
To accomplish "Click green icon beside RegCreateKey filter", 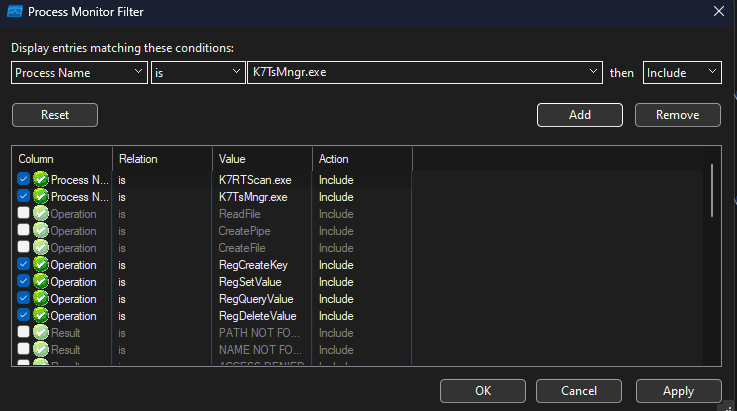I will click(x=41, y=265).
